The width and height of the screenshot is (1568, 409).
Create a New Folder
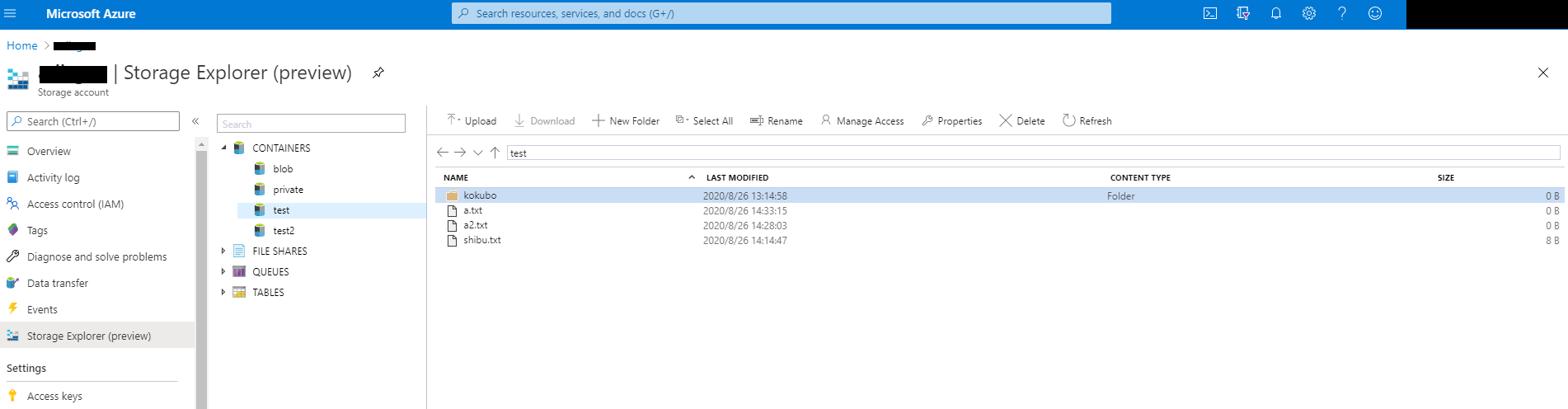tap(626, 120)
